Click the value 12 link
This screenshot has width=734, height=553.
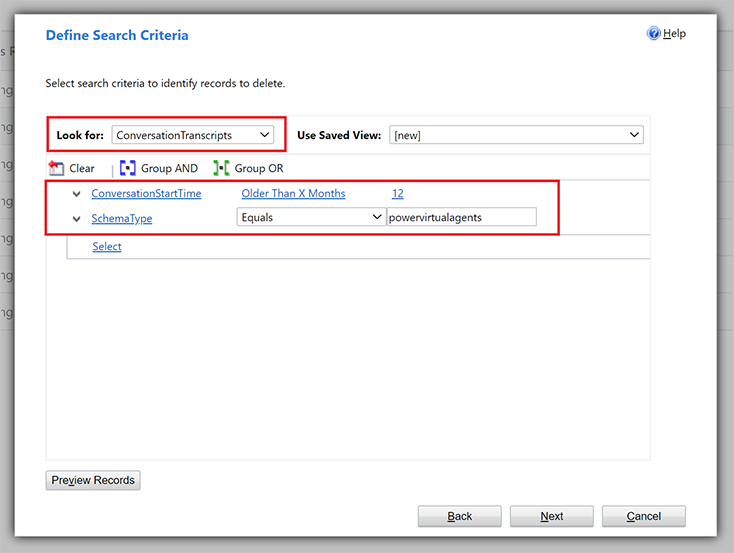tap(398, 193)
